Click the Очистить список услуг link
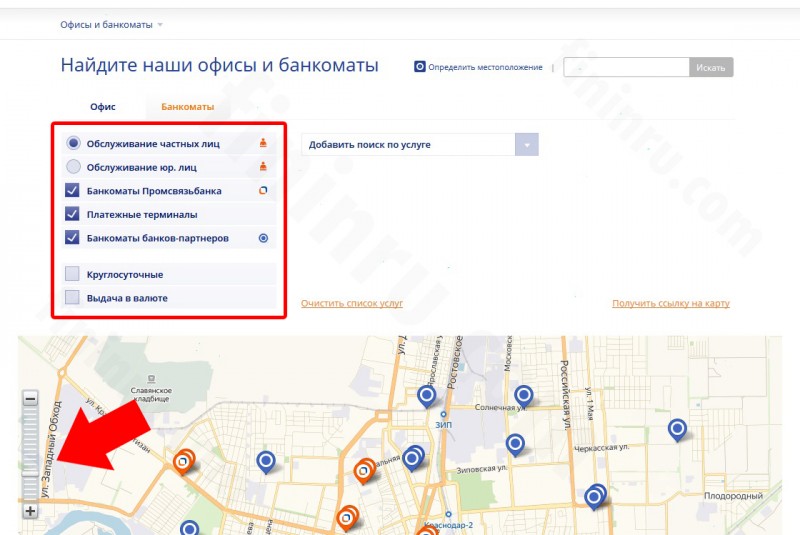Viewport: 800px width, 535px height. 352,303
